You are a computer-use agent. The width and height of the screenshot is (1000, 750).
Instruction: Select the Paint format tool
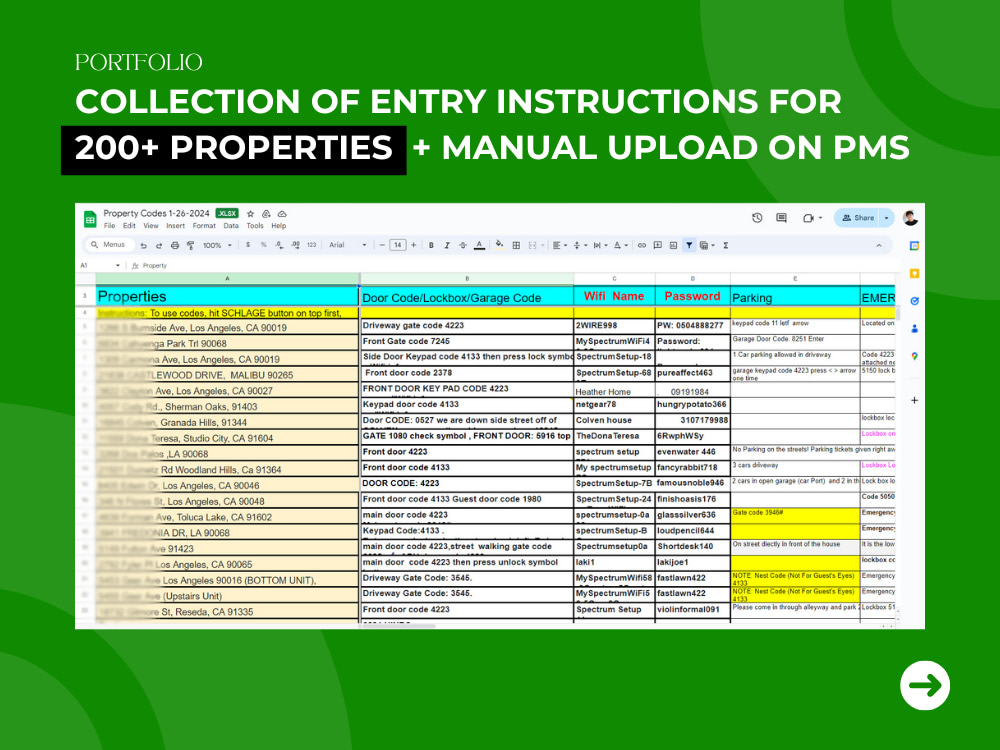pos(190,245)
